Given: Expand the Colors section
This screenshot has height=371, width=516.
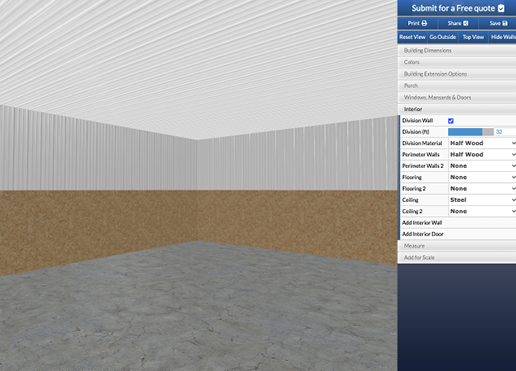Looking at the screenshot, I should [457, 62].
